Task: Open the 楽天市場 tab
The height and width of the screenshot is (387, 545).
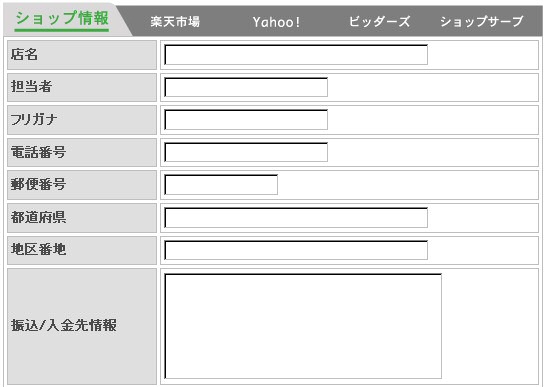Action: point(175,22)
